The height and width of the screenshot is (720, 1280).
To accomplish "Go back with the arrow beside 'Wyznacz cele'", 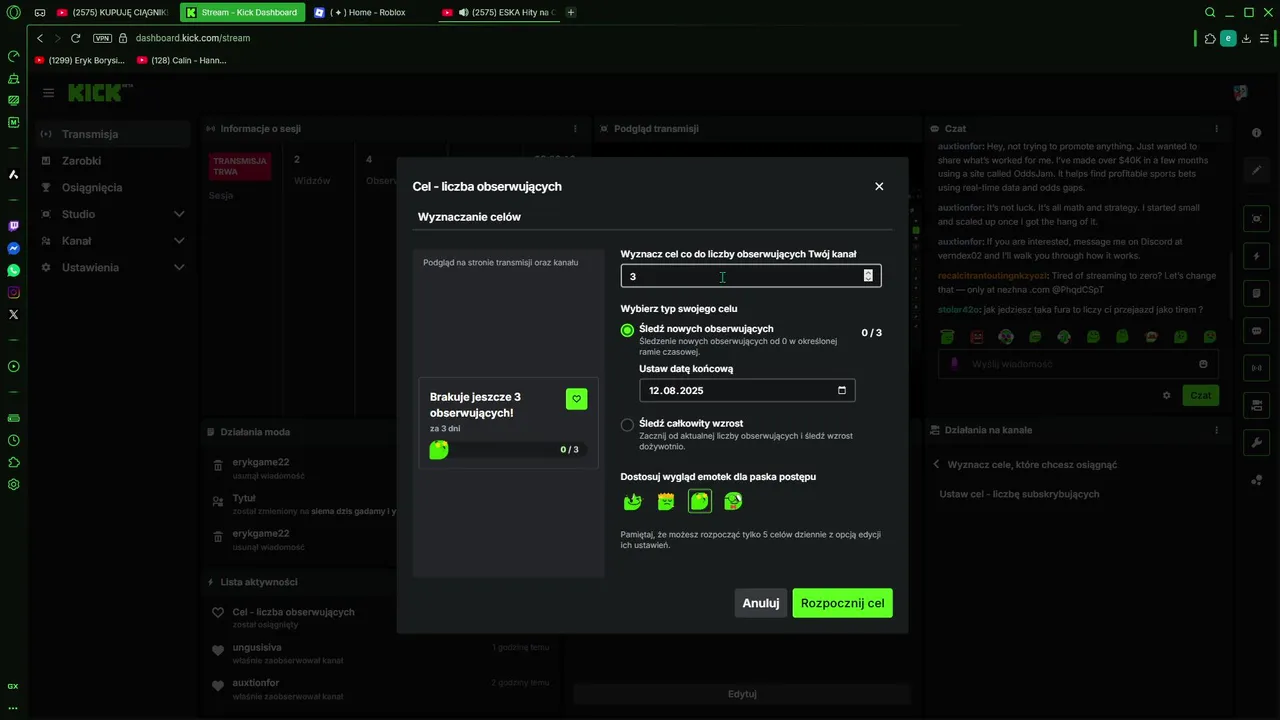I will [937, 465].
